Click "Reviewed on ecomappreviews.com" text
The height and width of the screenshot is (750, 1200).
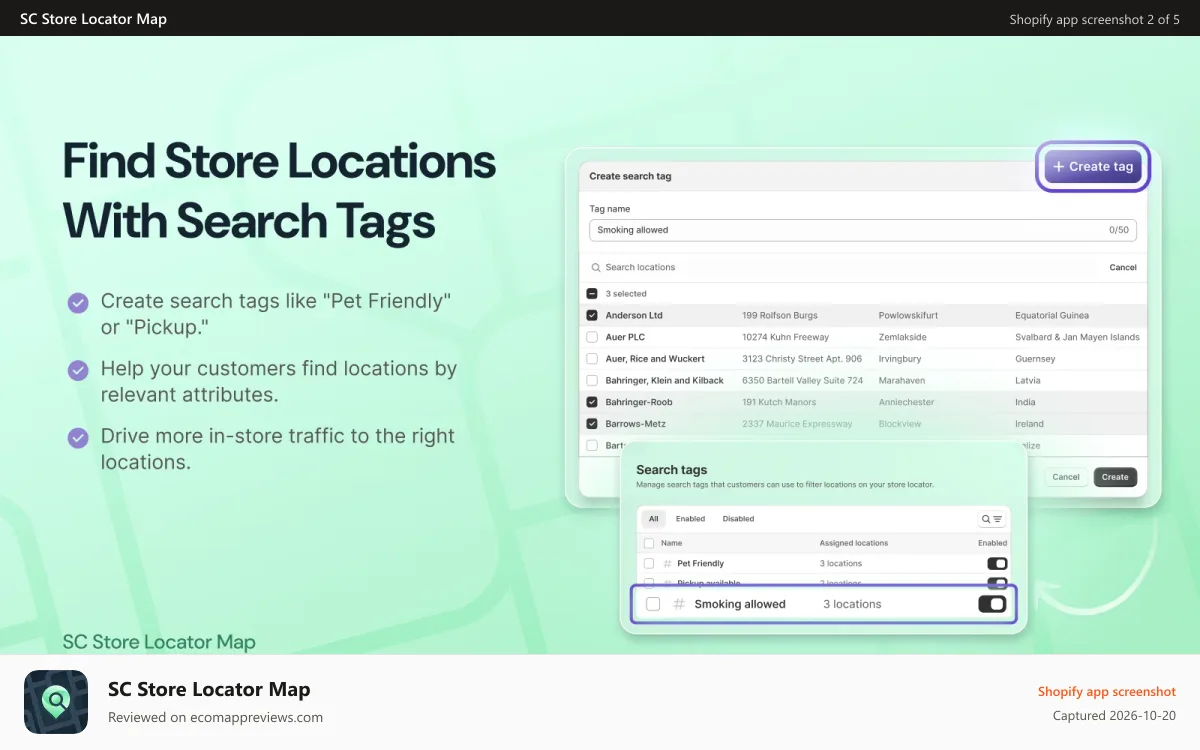[215, 717]
